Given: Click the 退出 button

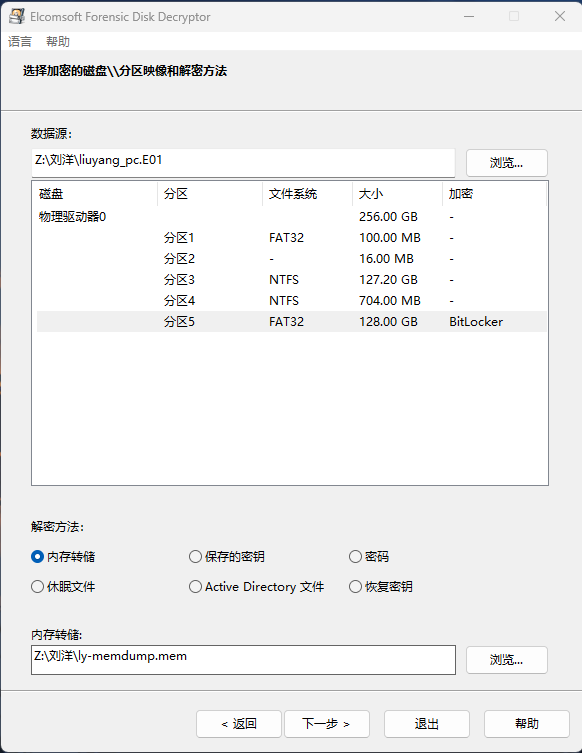Looking at the screenshot, I should [427, 724].
